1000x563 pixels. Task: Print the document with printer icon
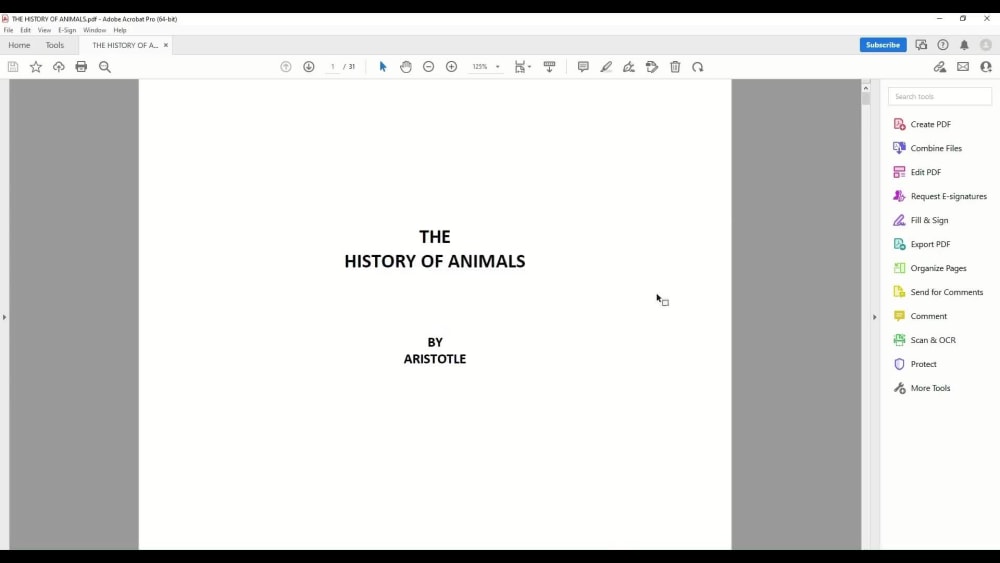[x=81, y=67]
